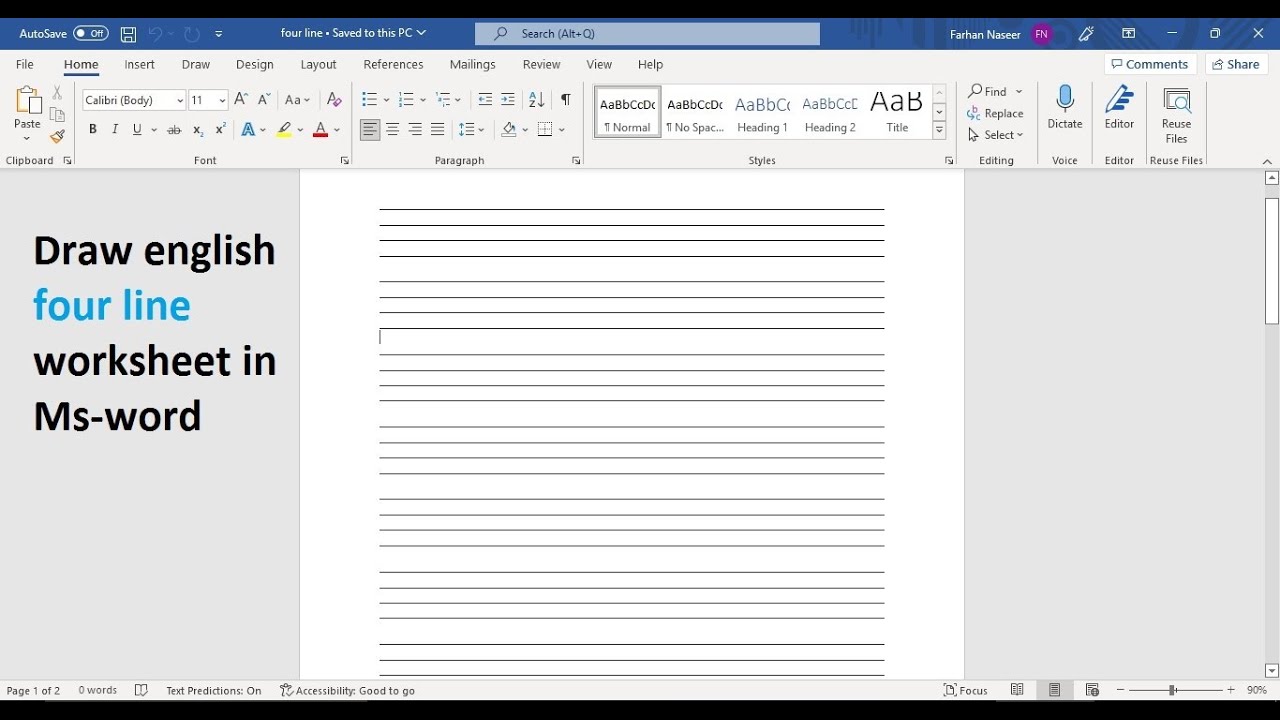The width and height of the screenshot is (1280, 720).
Task: Toggle Italic formatting
Action: click(115, 130)
